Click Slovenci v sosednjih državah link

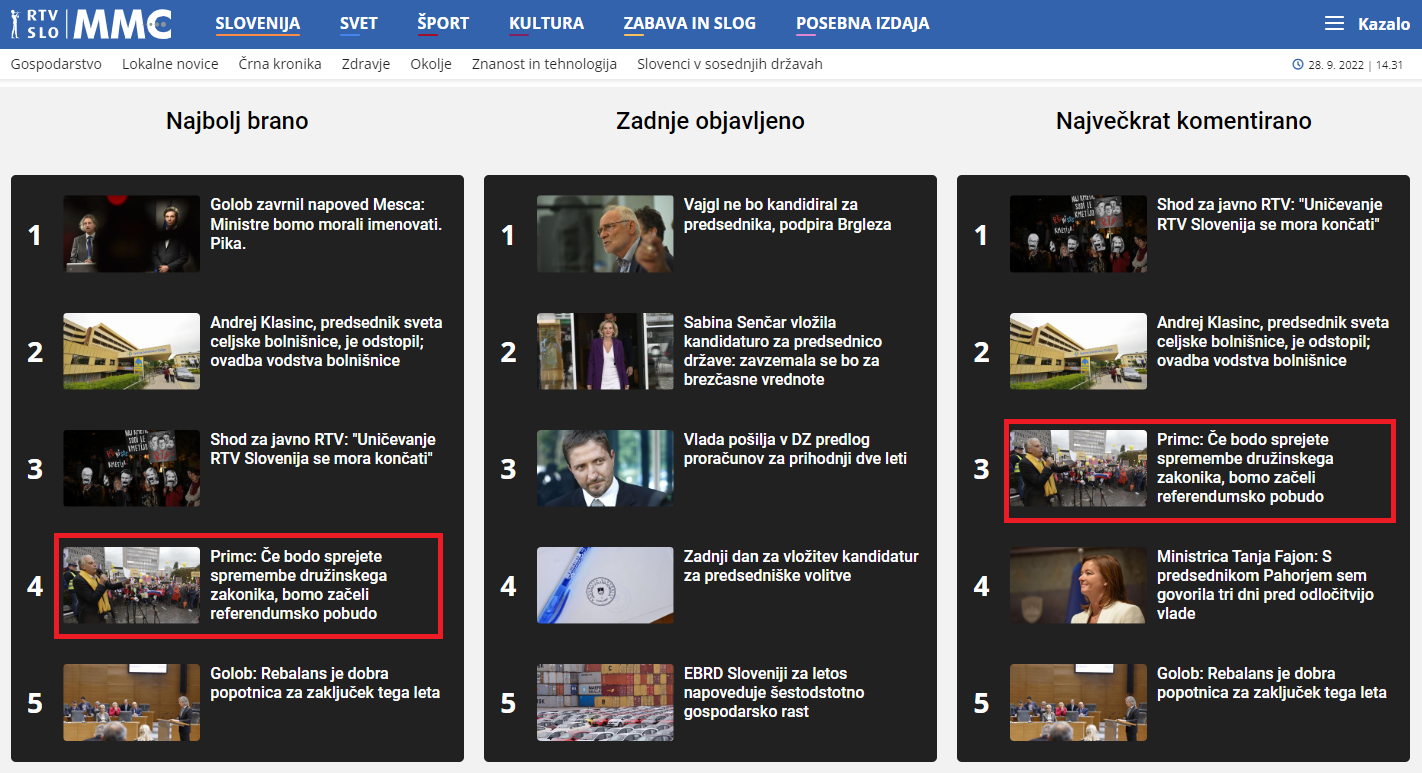pyautogui.click(x=730, y=64)
